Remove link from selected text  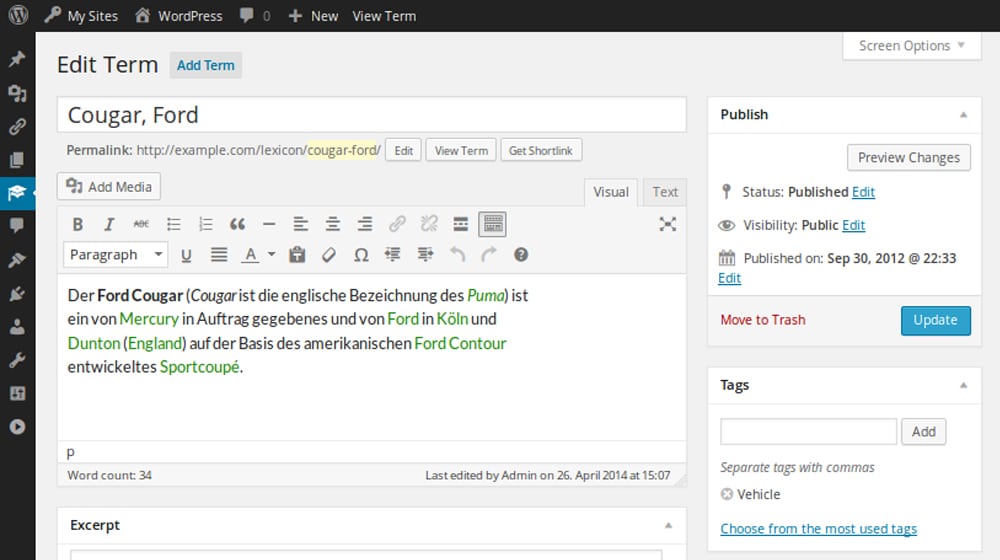(429, 224)
